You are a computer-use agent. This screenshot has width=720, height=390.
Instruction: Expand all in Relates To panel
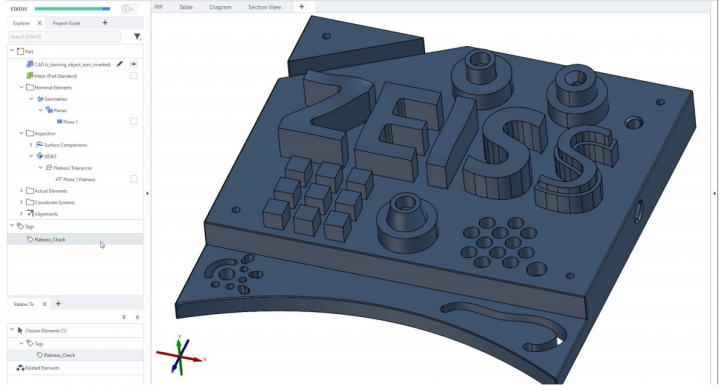tap(124, 317)
